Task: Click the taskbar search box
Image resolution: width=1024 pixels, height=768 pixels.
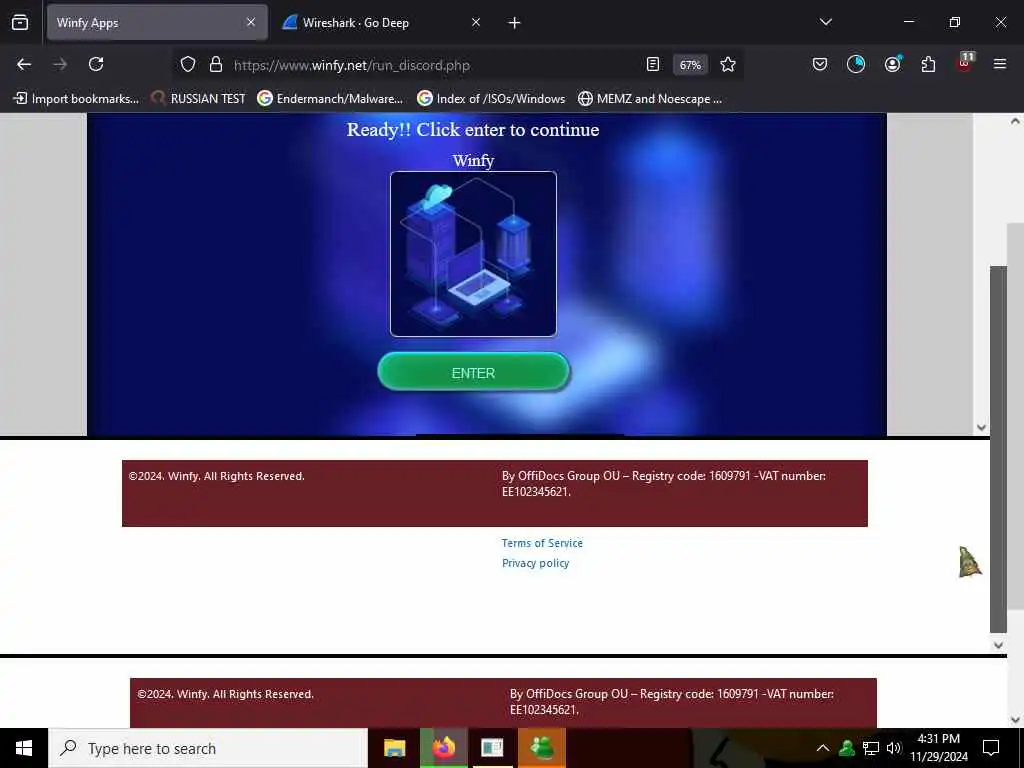Action: coord(208,748)
